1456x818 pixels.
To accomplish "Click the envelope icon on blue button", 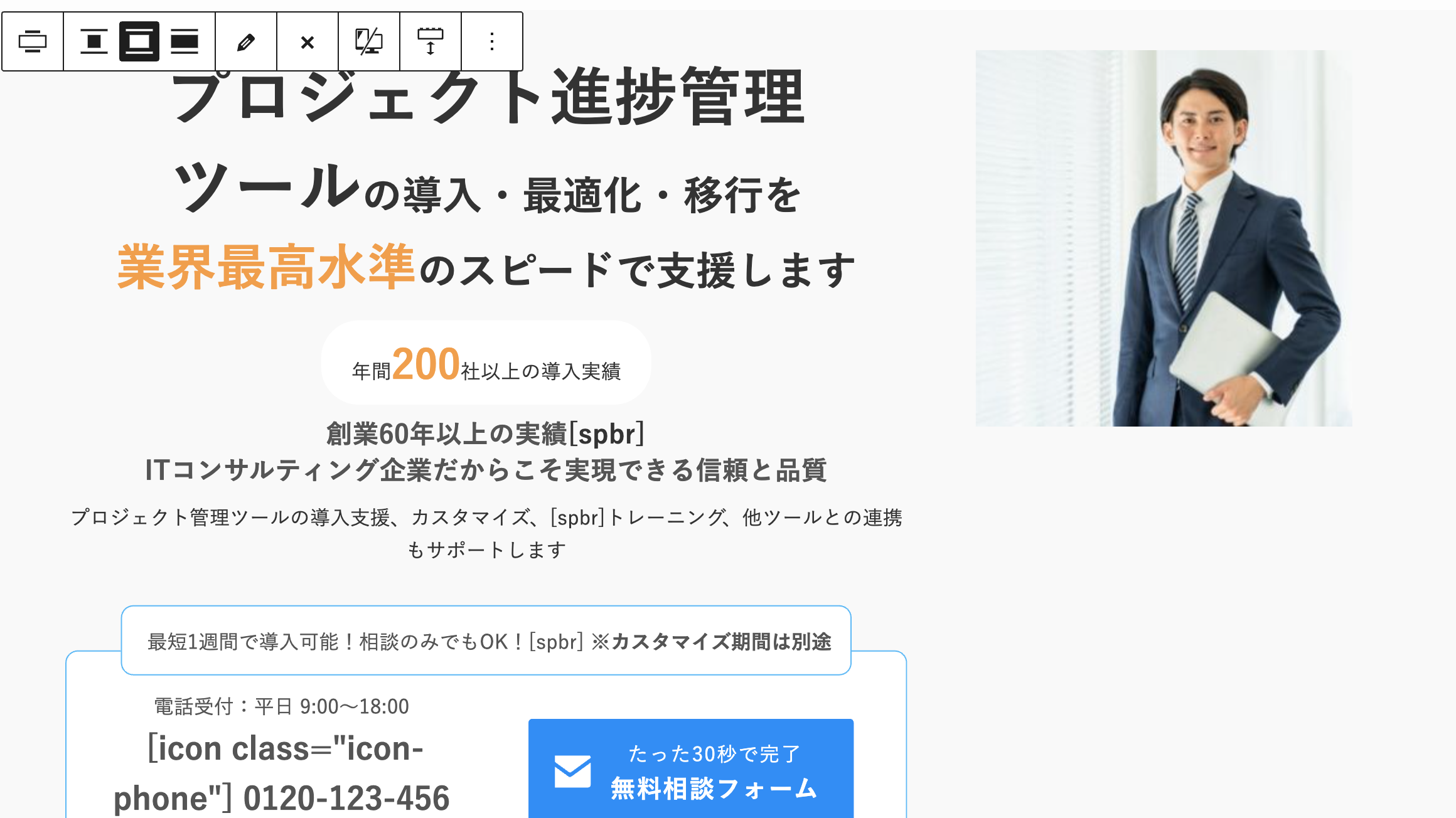I will [x=572, y=772].
